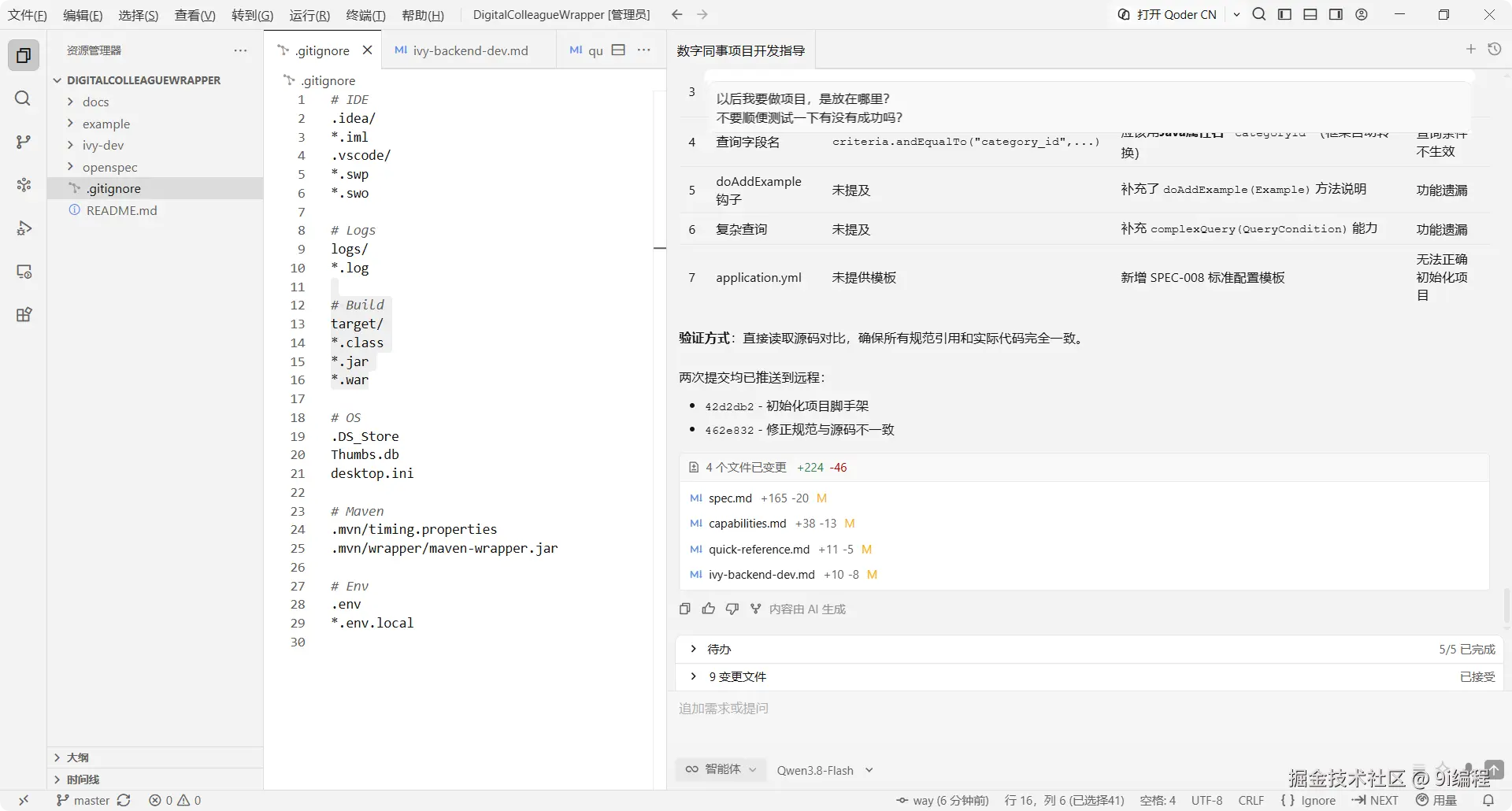Click remote window icon in status bar

[24, 800]
